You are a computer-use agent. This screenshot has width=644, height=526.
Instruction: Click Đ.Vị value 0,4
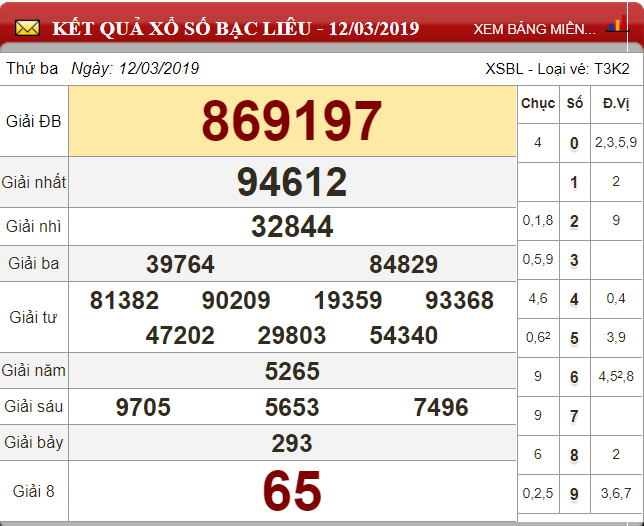[x=616, y=299]
